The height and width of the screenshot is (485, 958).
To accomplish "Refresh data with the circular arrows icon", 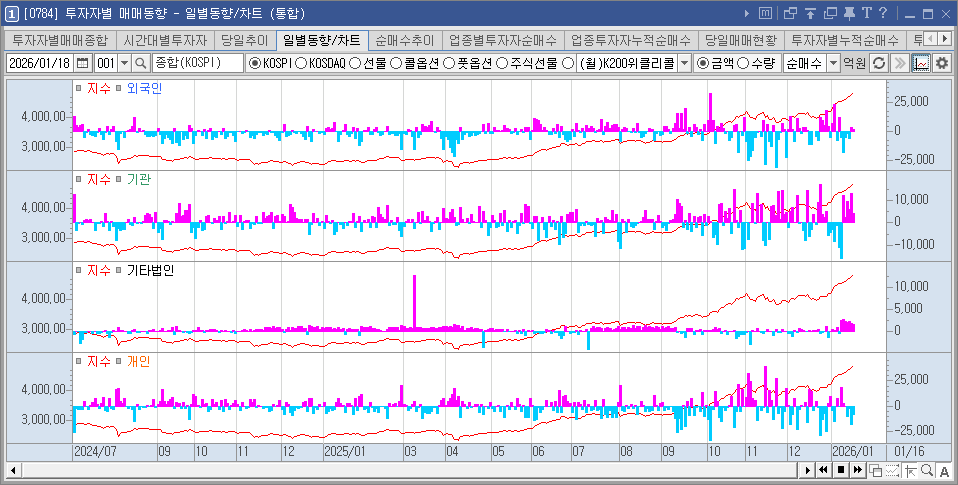I will [x=879, y=63].
